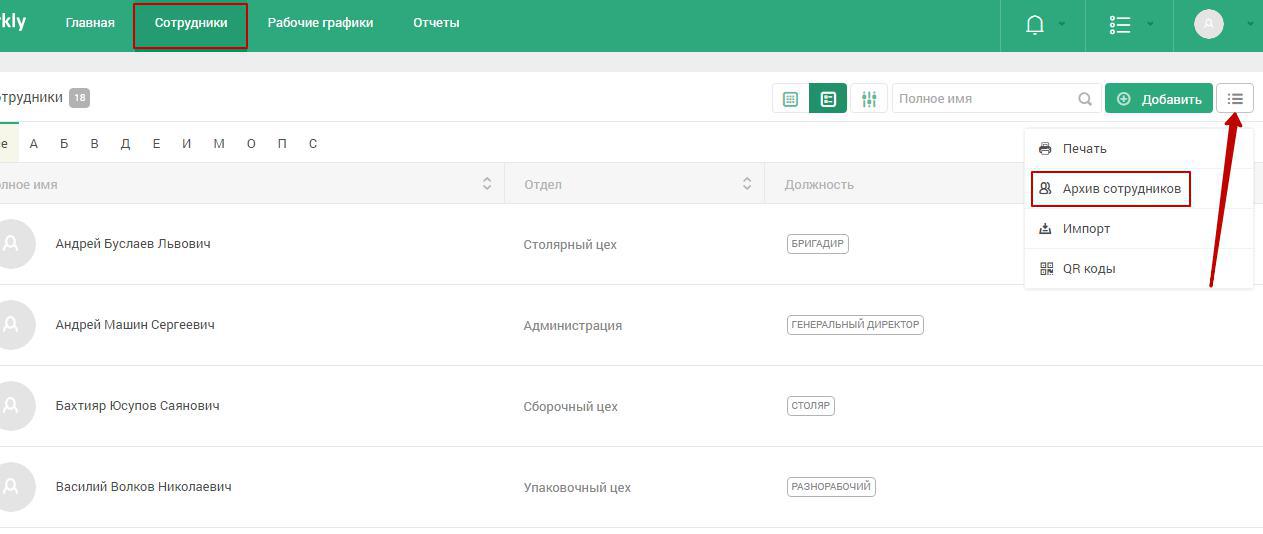Open the task list icon in header
This screenshot has width=1263, height=534.
[1120, 25]
